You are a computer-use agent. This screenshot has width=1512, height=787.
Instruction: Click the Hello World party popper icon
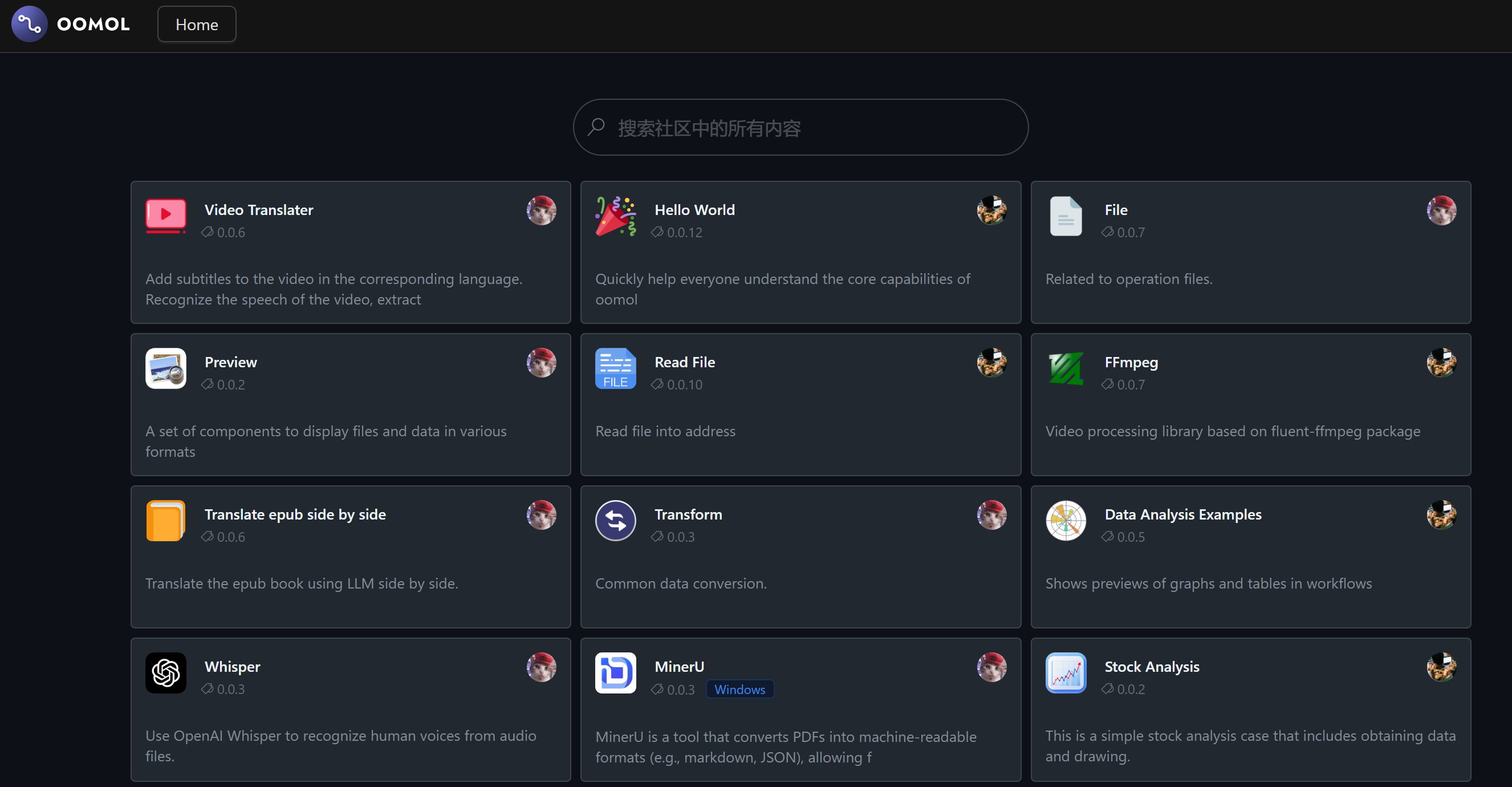point(615,216)
